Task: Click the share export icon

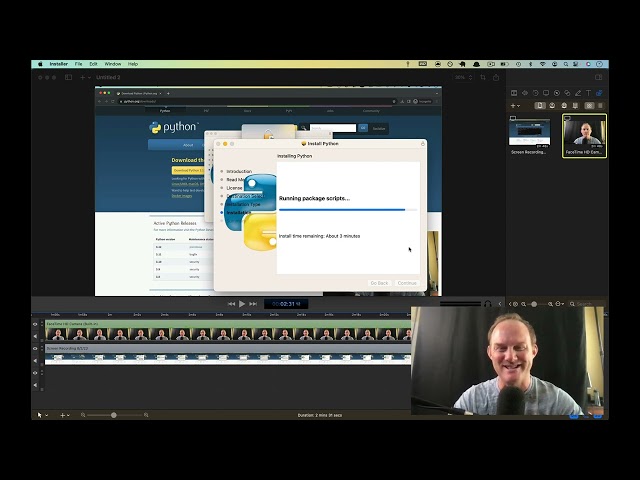Action: pyautogui.click(x=496, y=77)
